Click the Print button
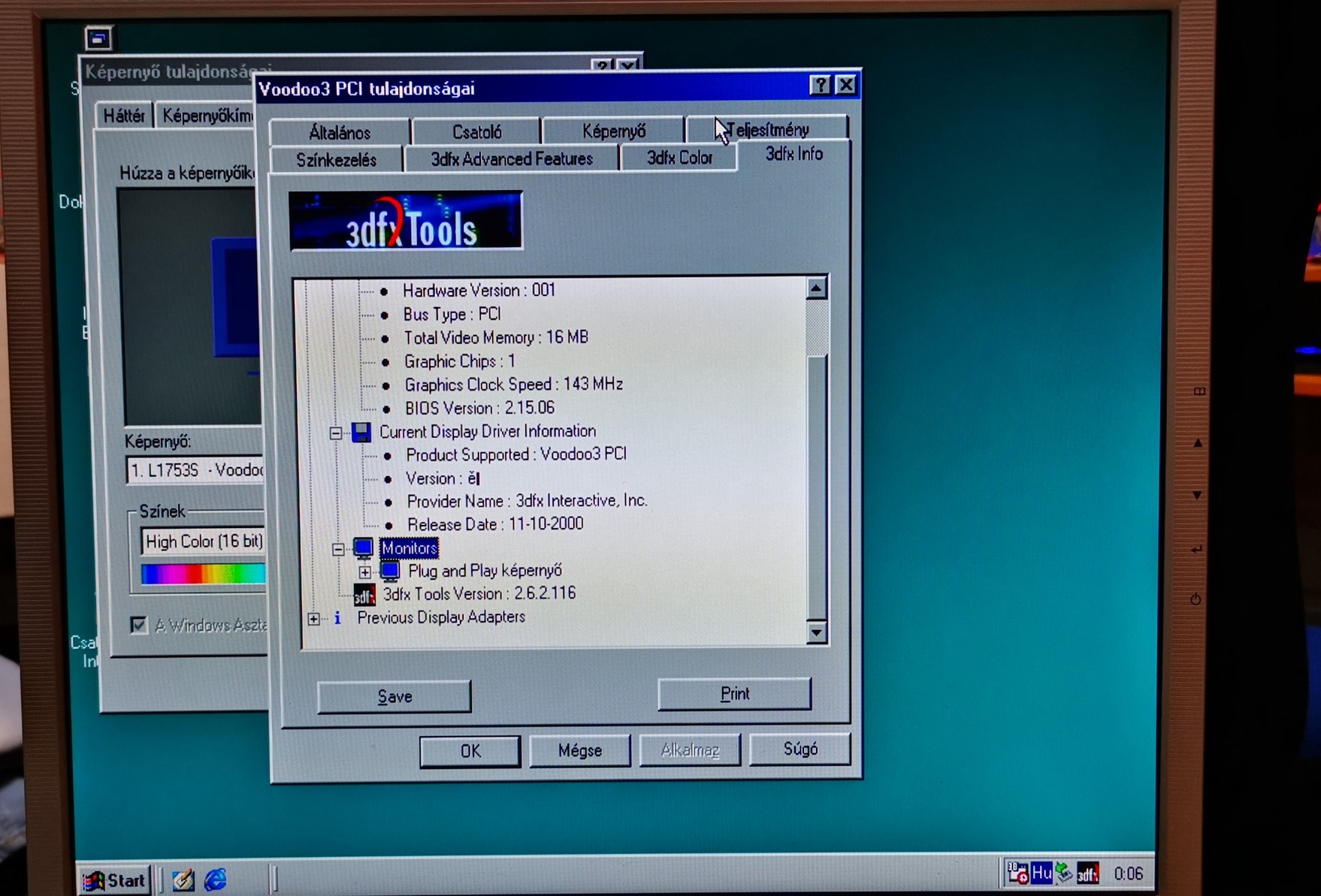Viewport: 1321px width, 896px height. pos(734,693)
